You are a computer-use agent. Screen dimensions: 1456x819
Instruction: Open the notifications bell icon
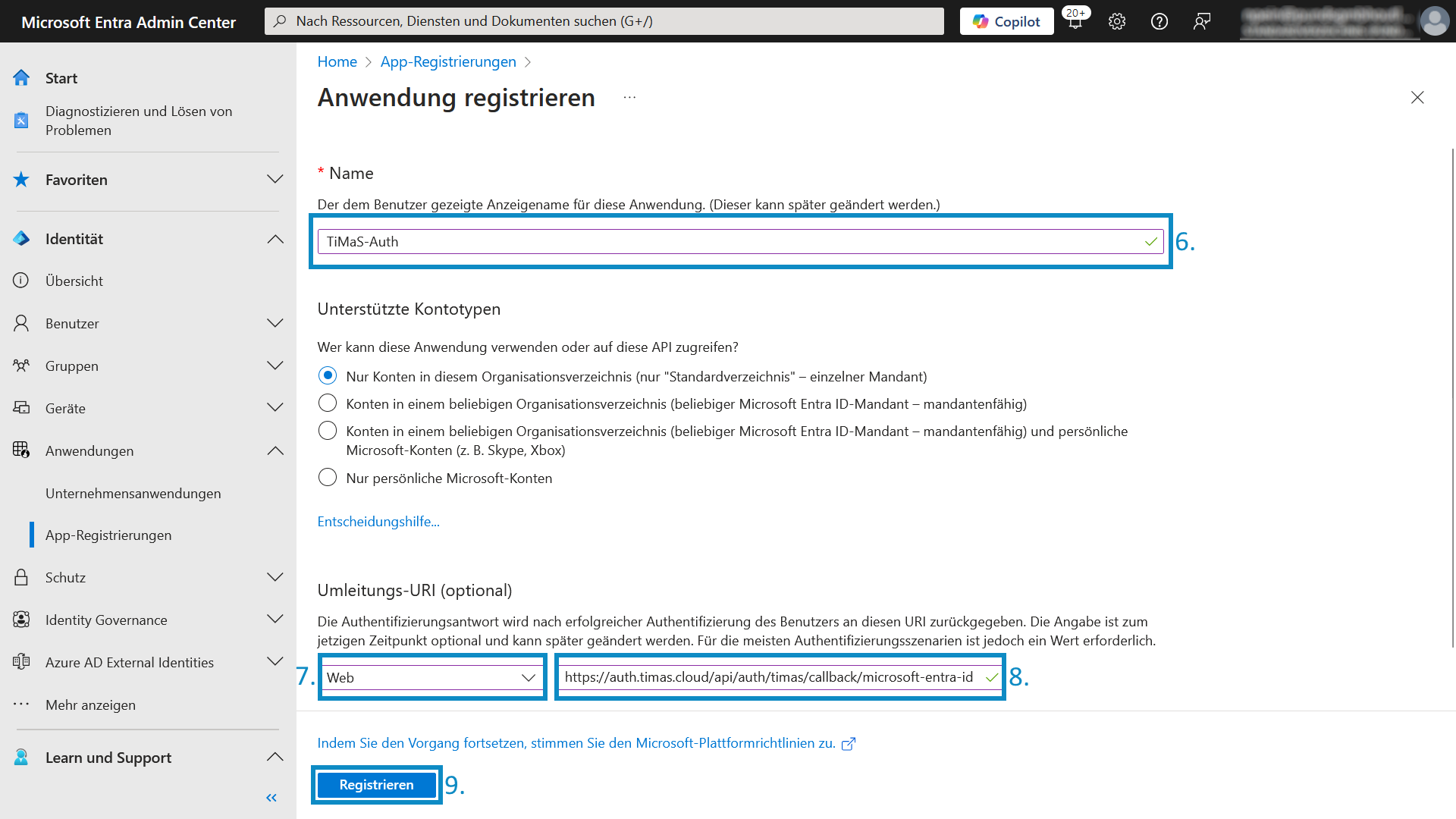(1075, 20)
